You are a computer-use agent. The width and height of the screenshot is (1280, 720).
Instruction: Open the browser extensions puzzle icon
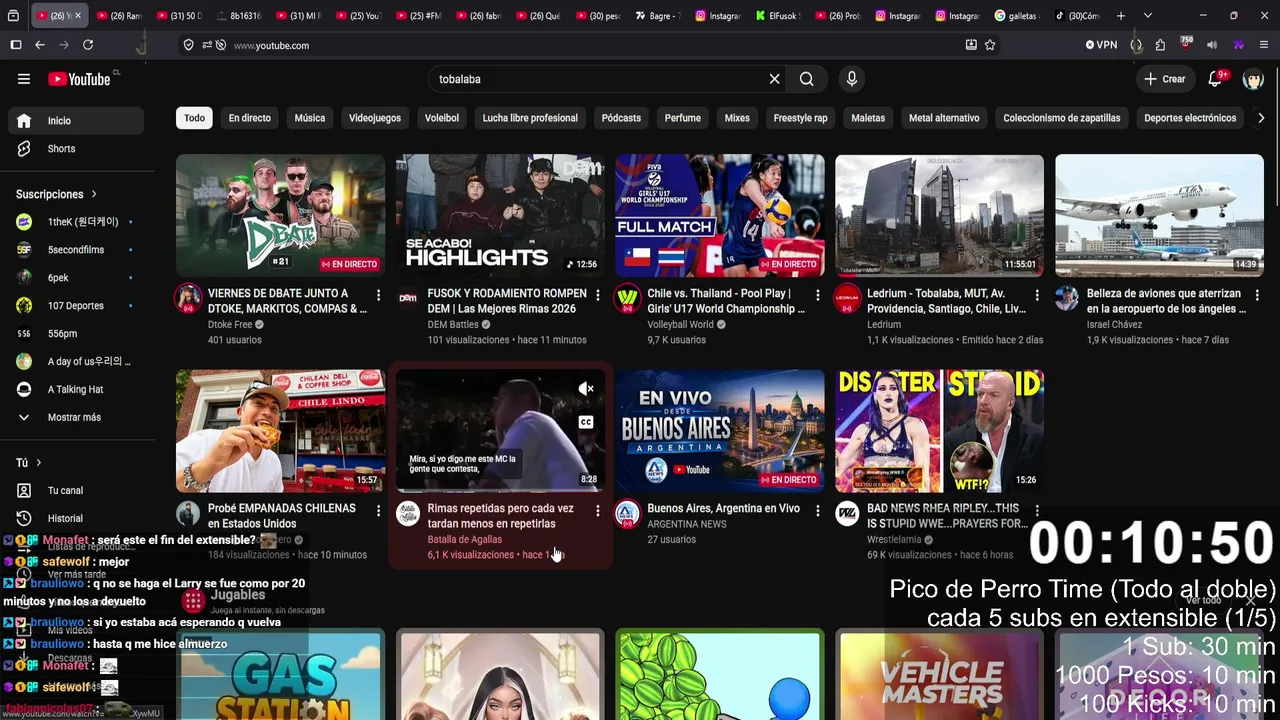(1160, 45)
